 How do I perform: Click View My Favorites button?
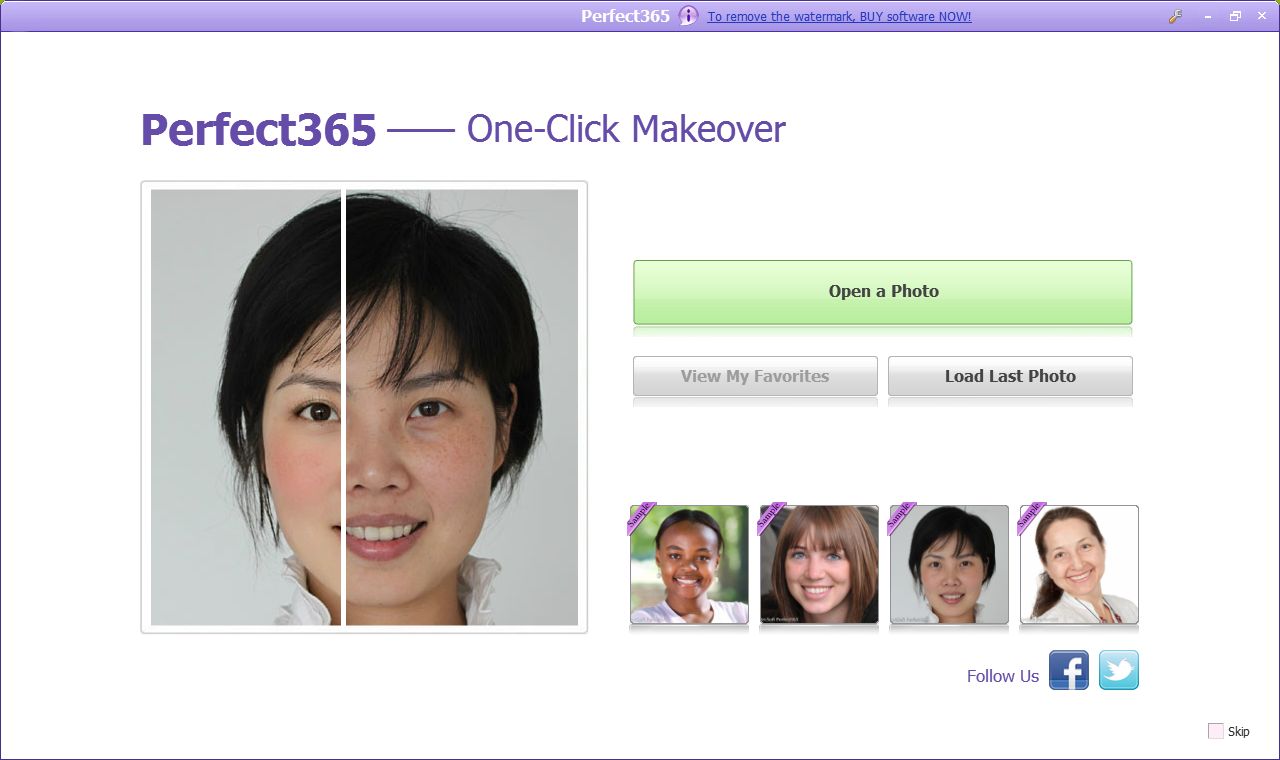point(755,376)
